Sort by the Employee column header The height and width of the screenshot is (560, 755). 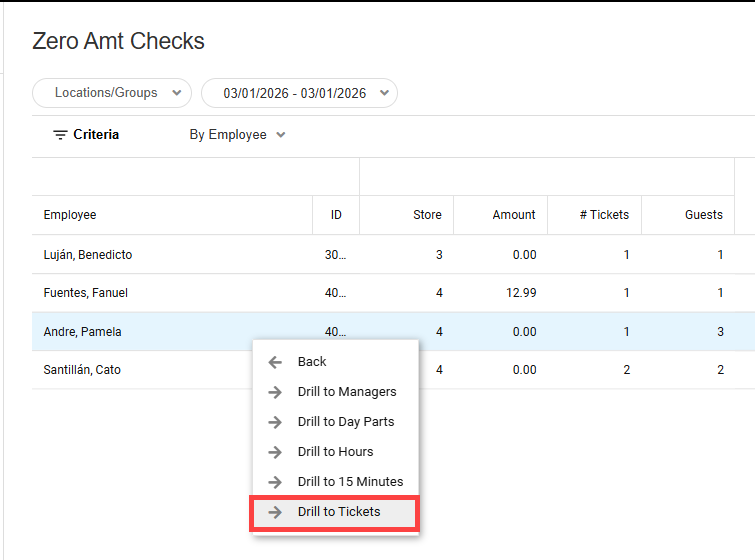70,215
